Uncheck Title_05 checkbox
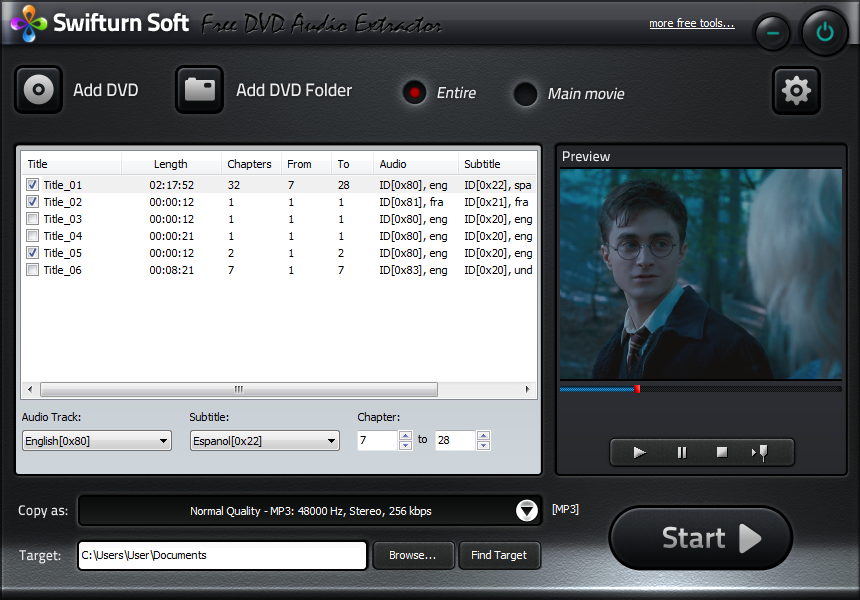This screenshot has height=600, width=860. click(x=32, y=253)
